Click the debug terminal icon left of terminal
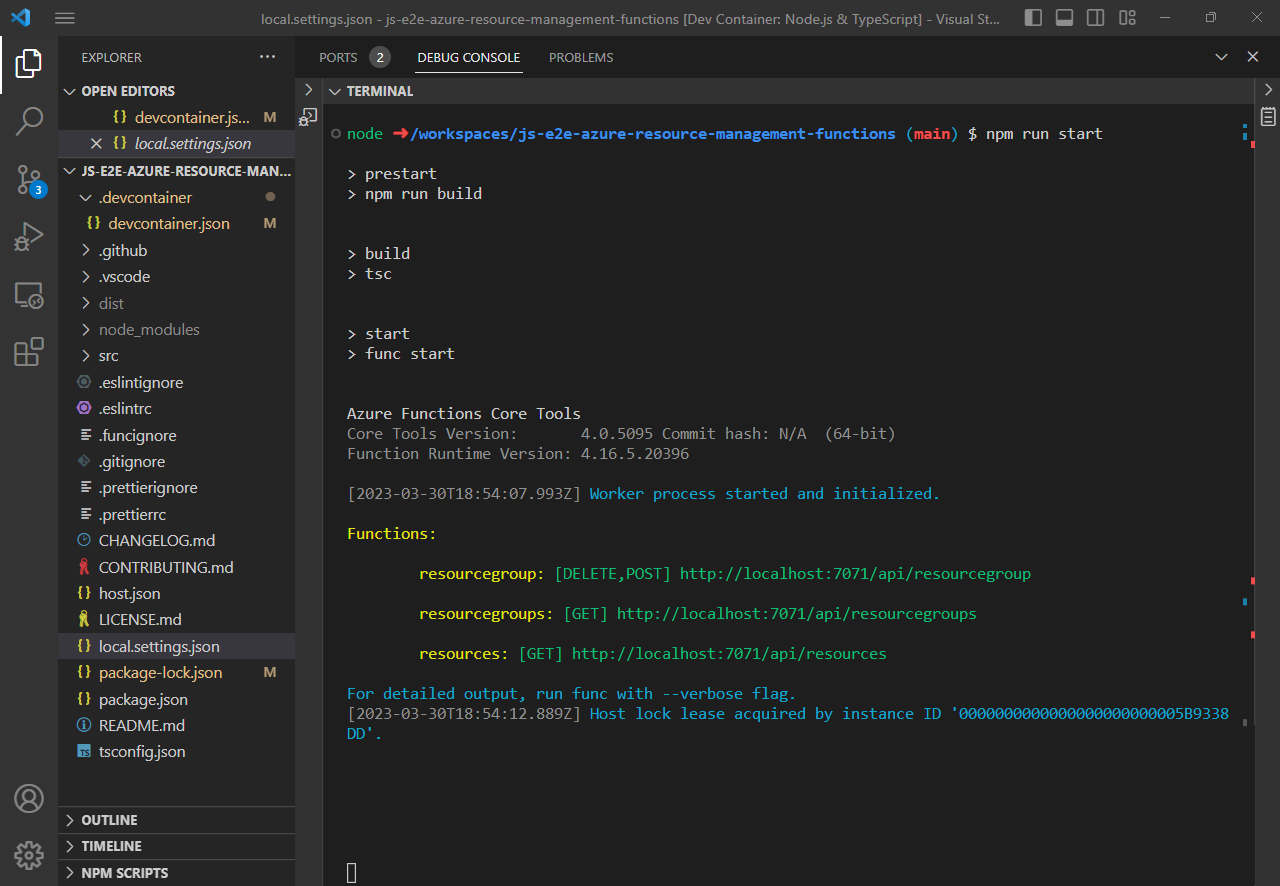 (x=309, y=116)
